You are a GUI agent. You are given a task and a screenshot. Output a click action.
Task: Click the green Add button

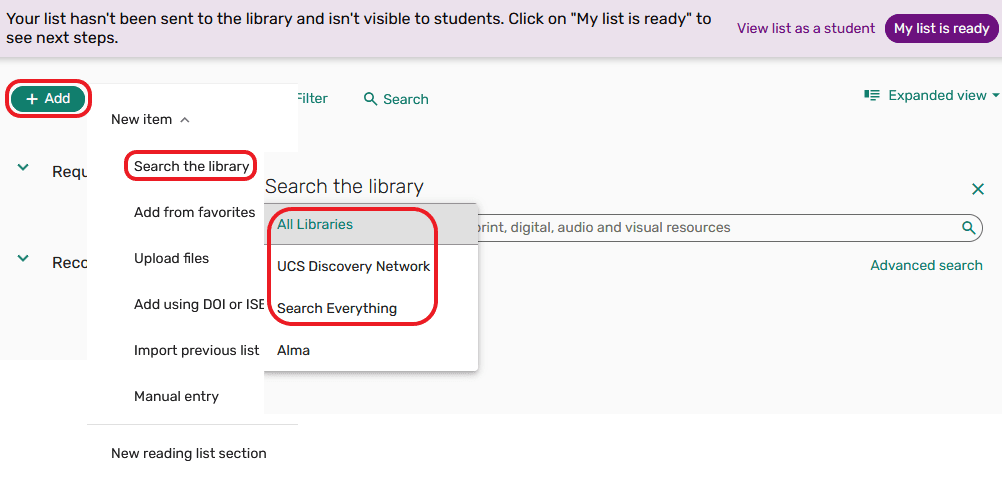pyautogui.click(x=48, y=99)
